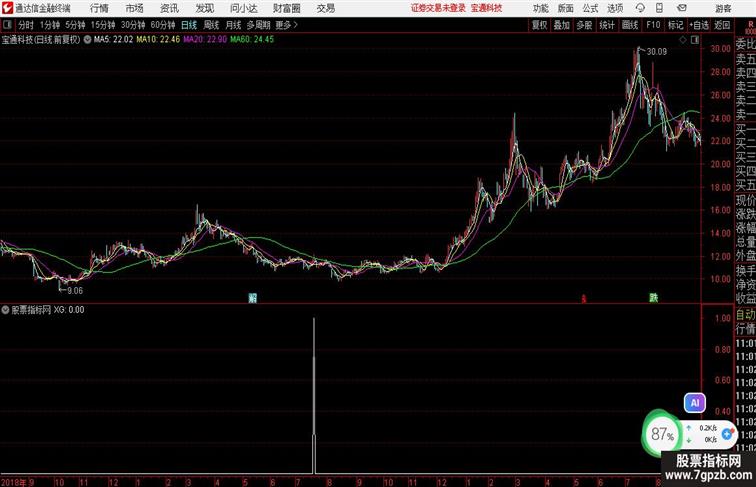
Task: Click the 9.06 low price label
Action: (75, 291)
